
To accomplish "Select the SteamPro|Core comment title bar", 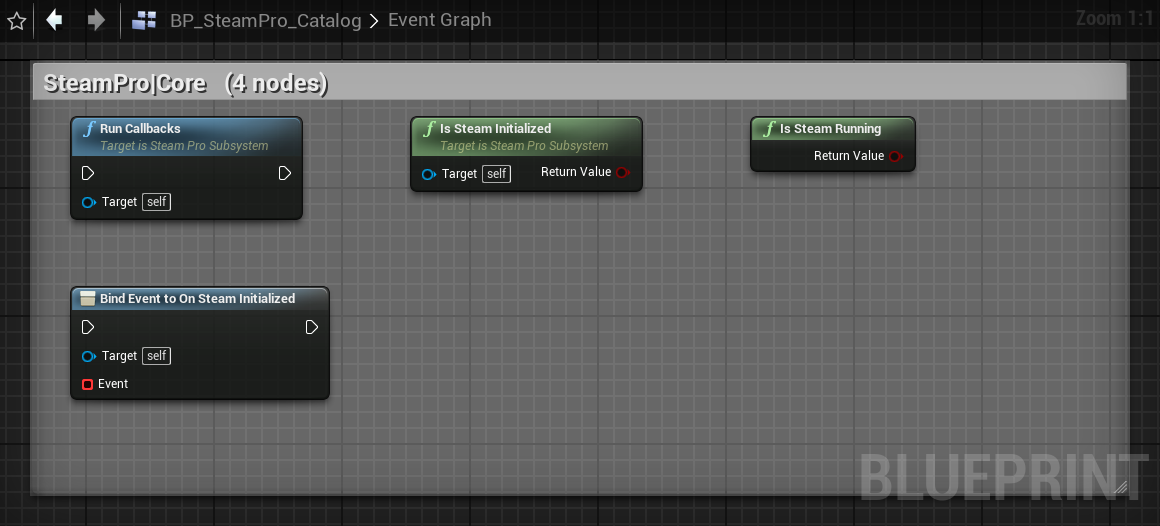I will coord(579,82).
